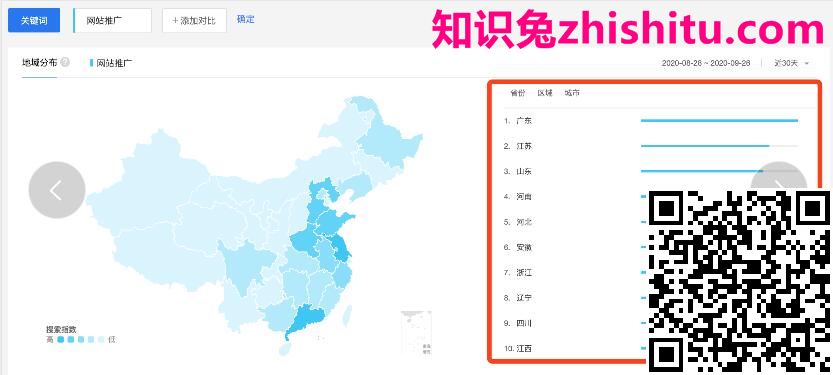This screenshot has height=375, width=833.
Task: Switch to the 省份 tab
Action: (517, 93)
